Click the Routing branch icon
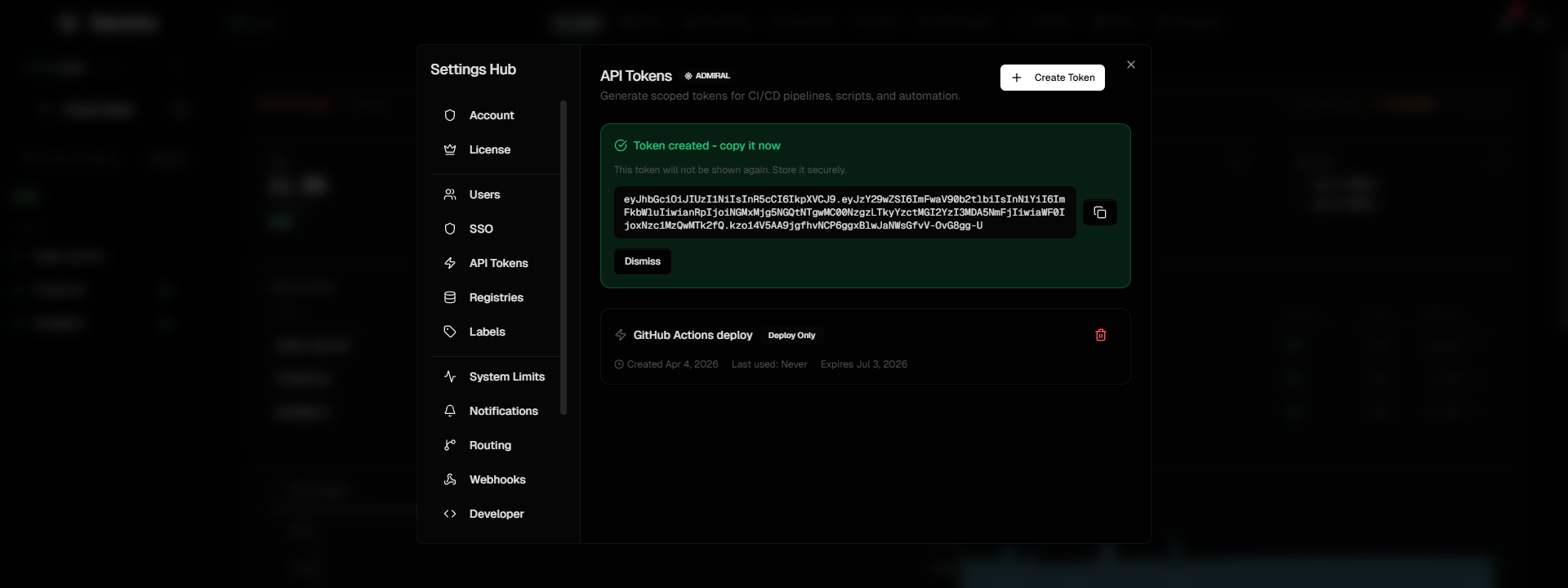1568x588 pixels. [x=450, y=445]
